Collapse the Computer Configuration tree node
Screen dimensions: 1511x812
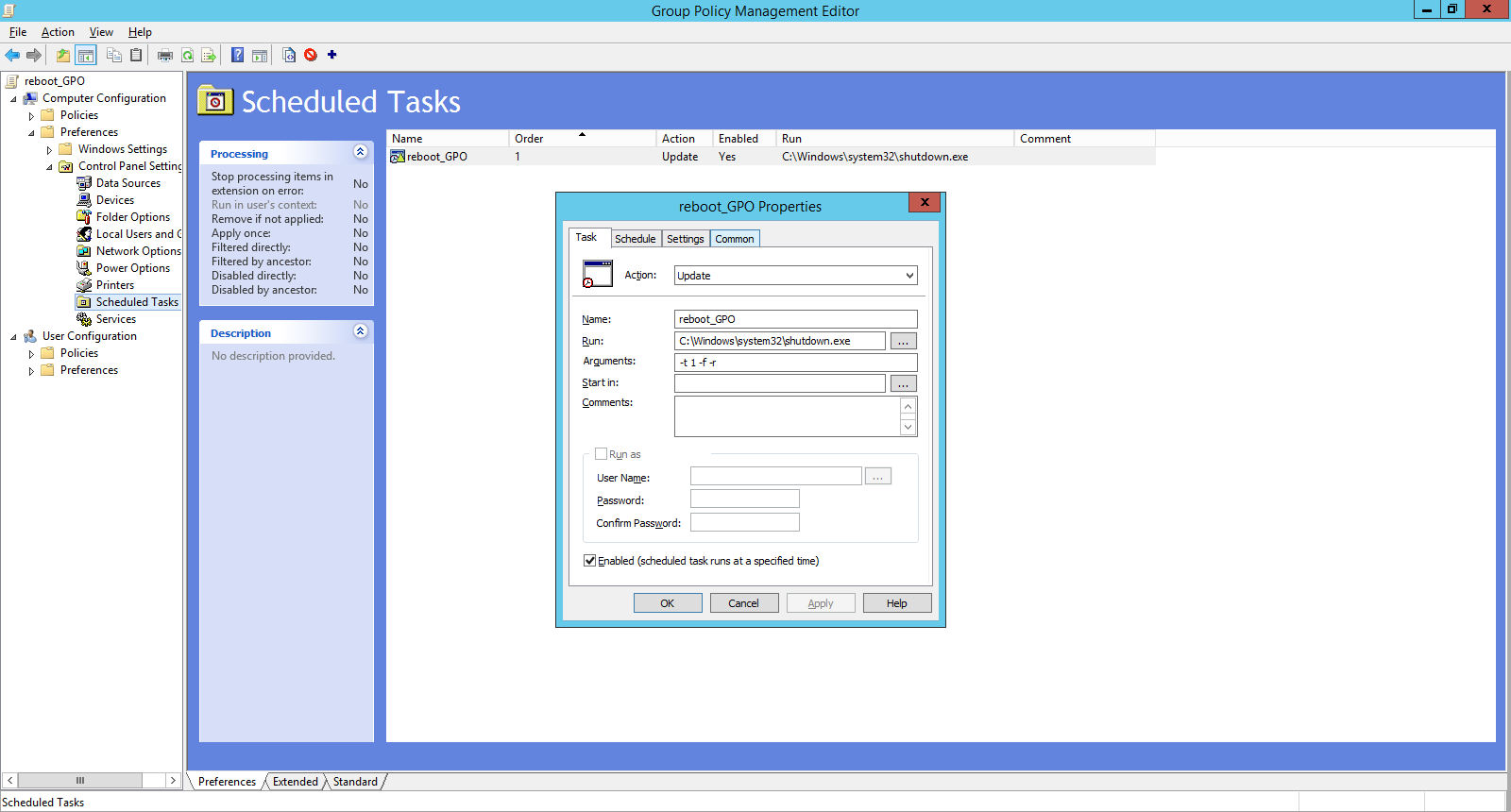[13, 99]
